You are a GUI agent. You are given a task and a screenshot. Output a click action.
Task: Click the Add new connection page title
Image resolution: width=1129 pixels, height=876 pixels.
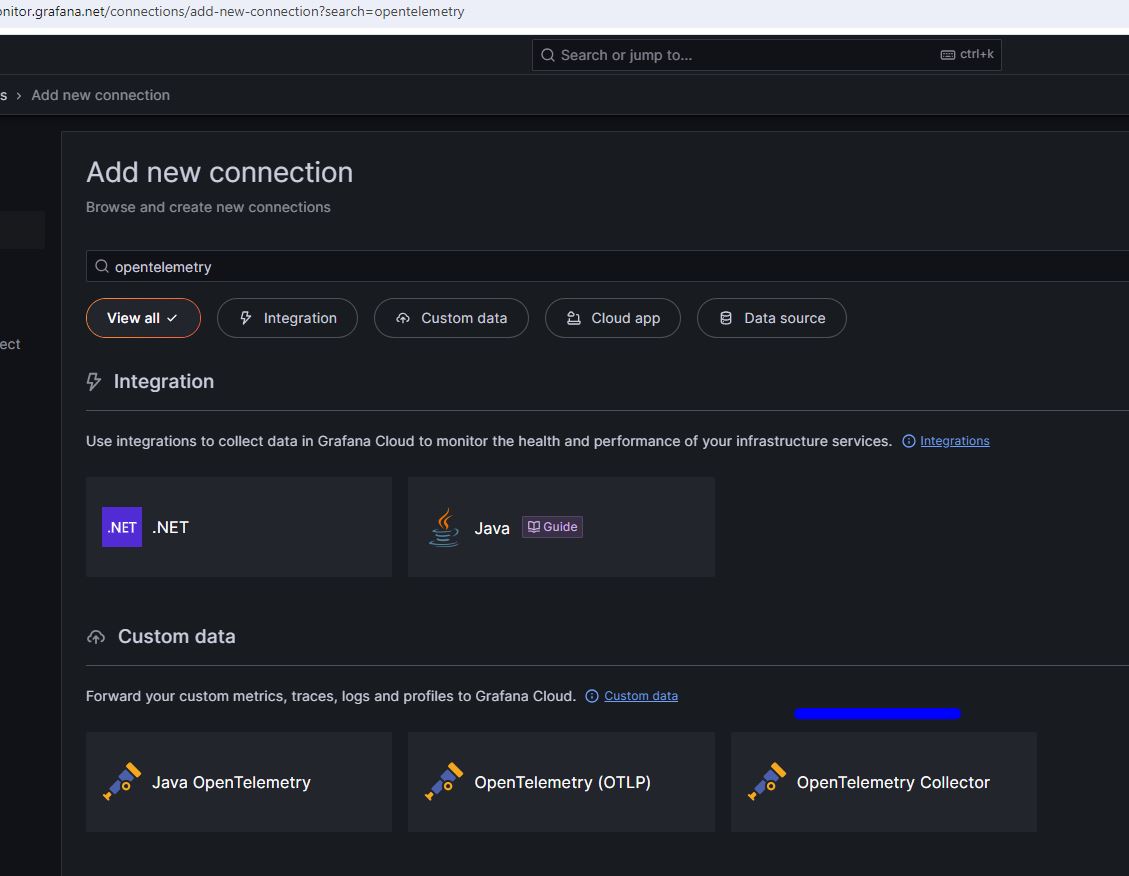coord(220,173)
